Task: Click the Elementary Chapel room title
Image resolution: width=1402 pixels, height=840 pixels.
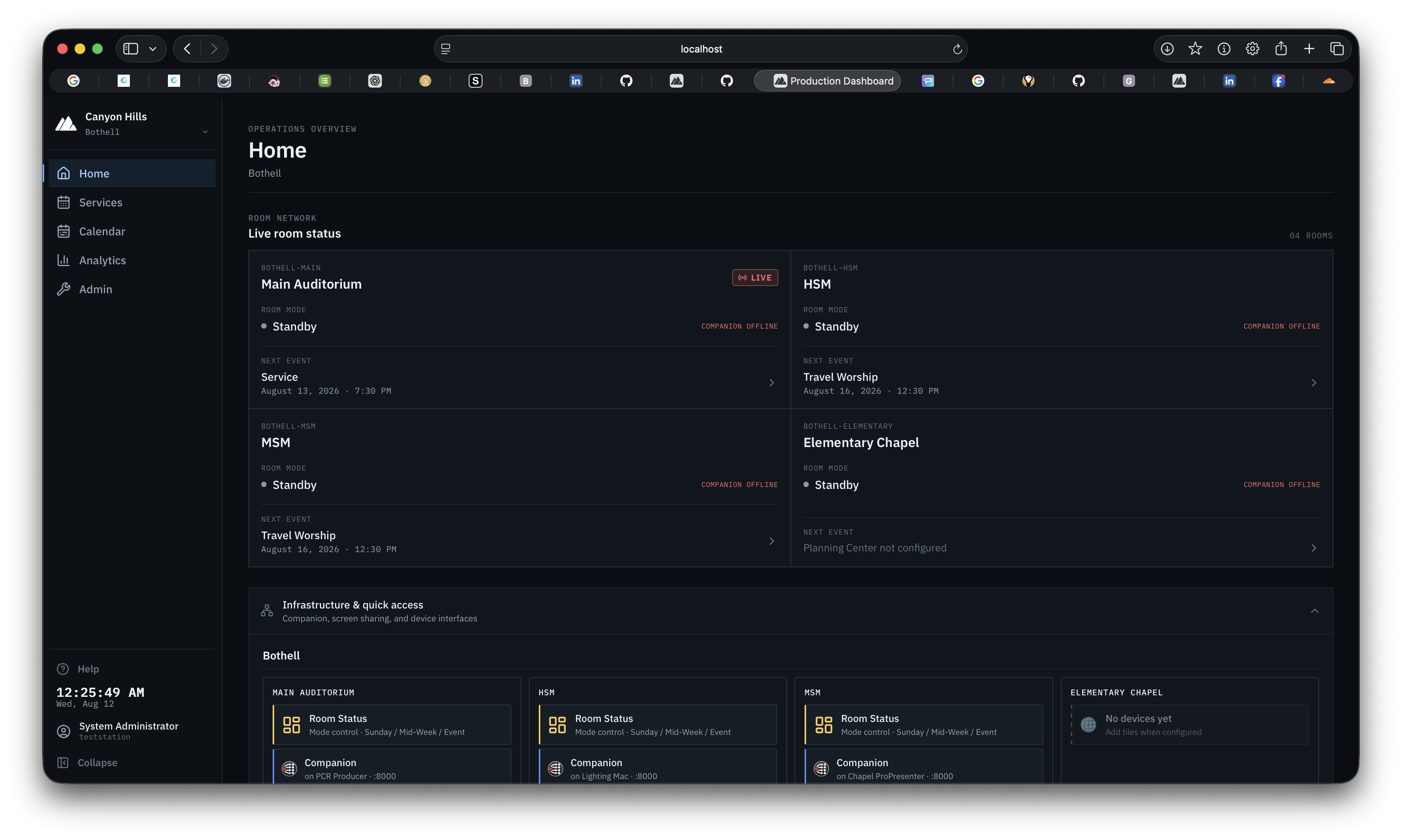Action: [x=861, y=442]
